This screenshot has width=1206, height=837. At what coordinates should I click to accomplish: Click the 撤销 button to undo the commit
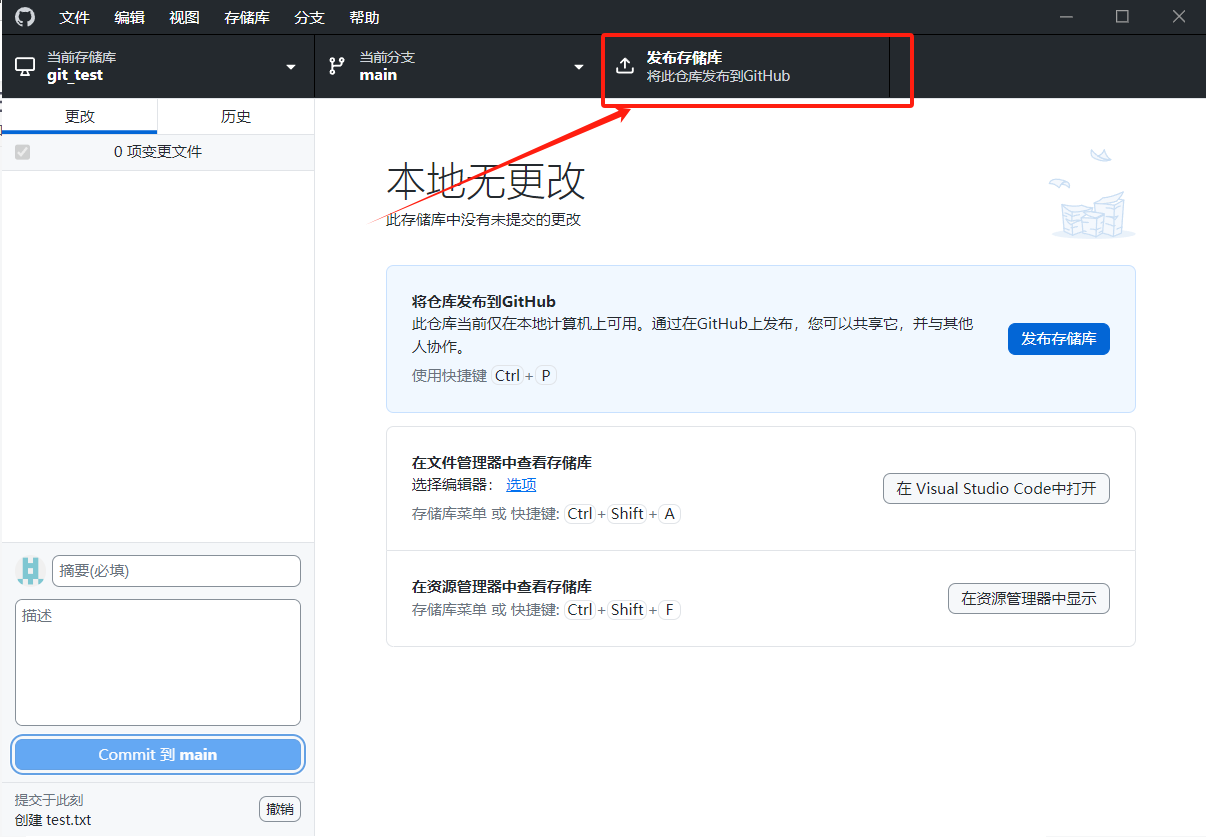[279, 808]
